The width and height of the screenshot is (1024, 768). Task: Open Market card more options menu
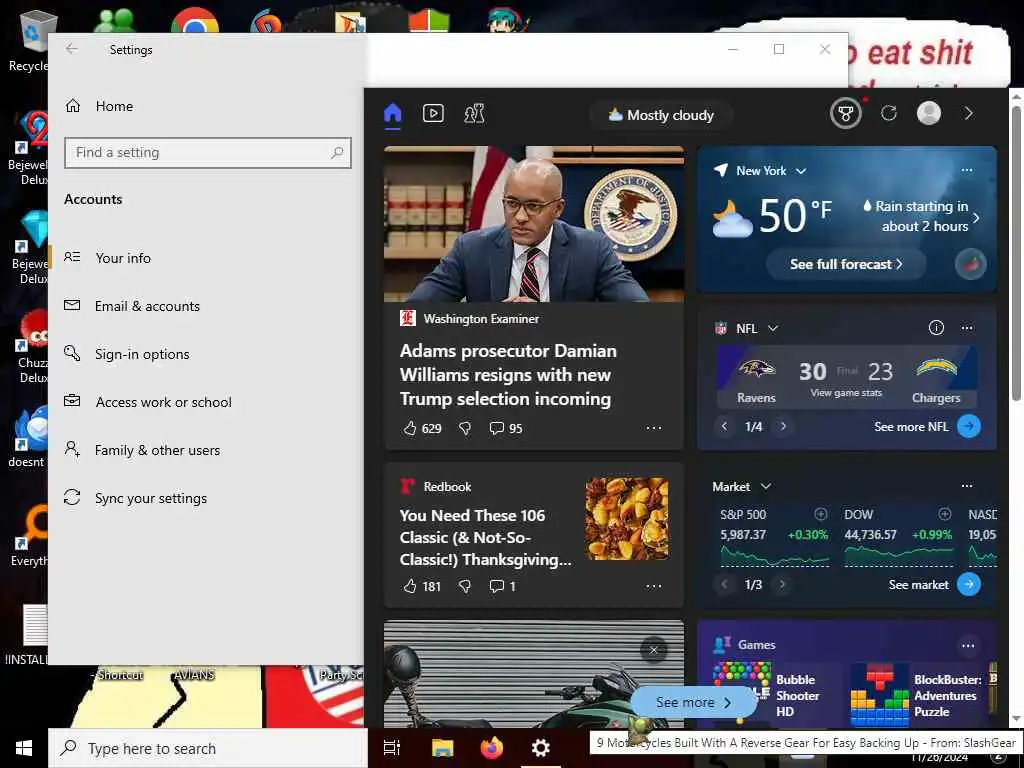tap(967, 487)
